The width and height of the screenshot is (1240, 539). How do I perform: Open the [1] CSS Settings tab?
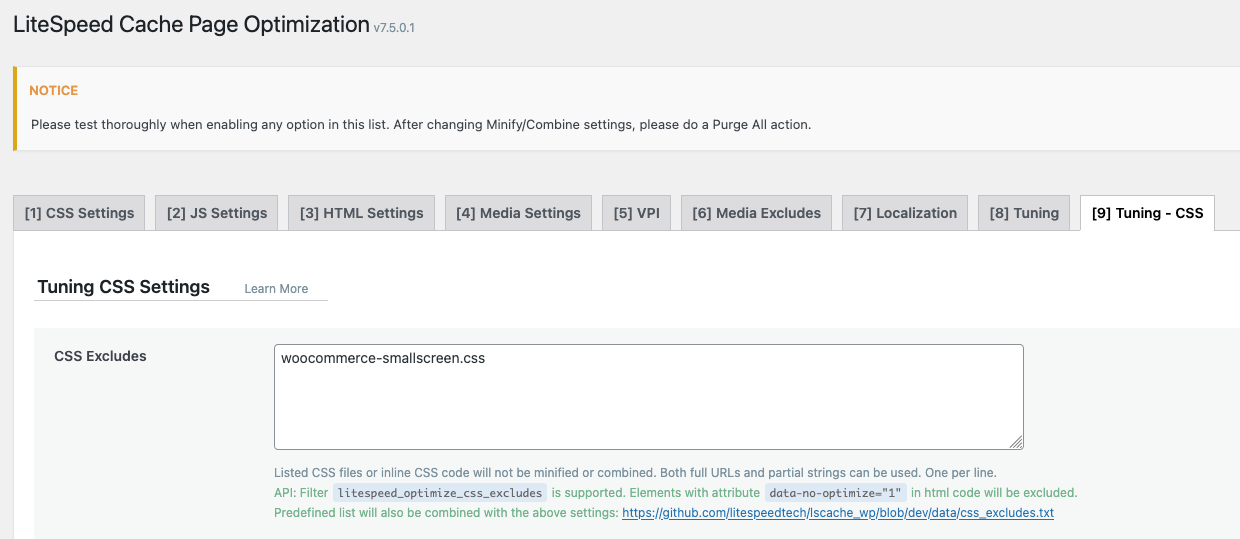coord(80,213)
